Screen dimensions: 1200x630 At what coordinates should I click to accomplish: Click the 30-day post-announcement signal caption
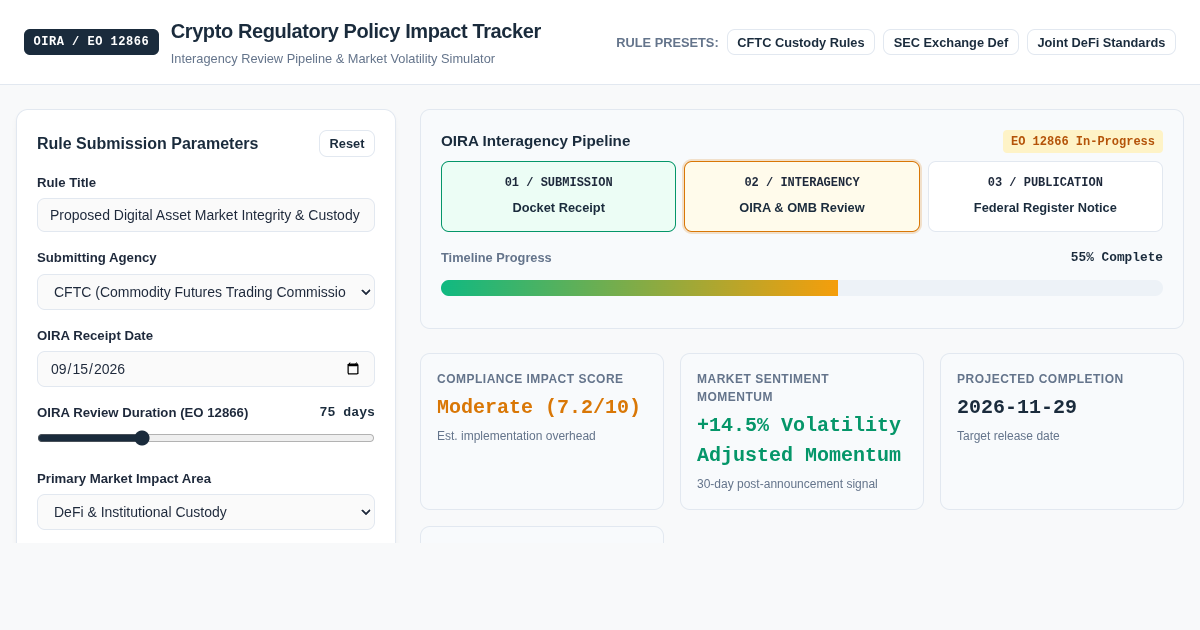(787, 484)
